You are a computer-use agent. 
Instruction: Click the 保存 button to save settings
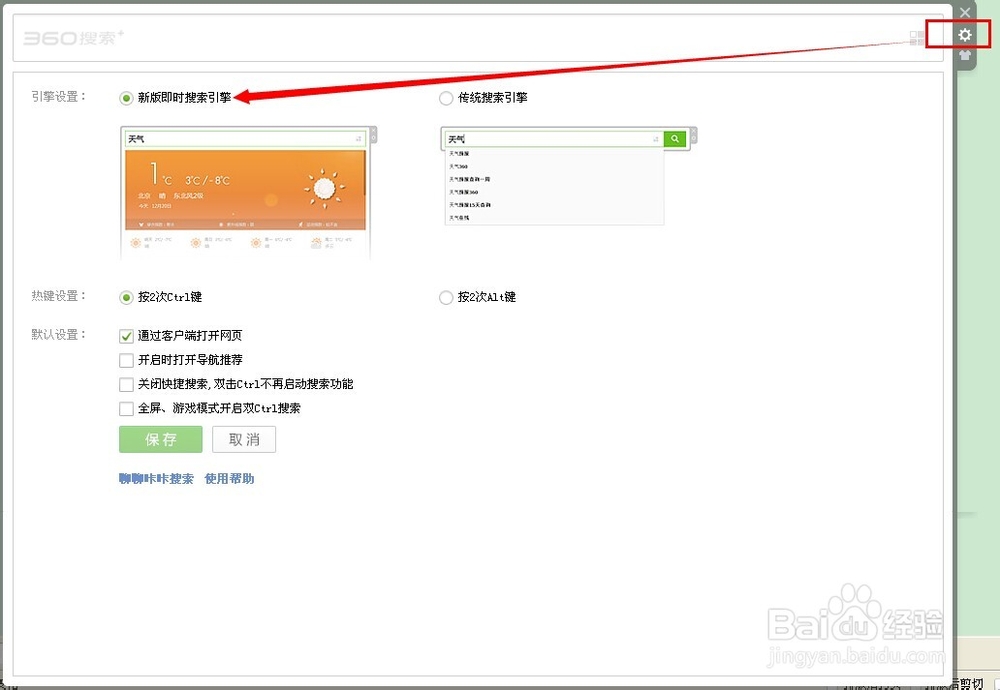[160, 439]
